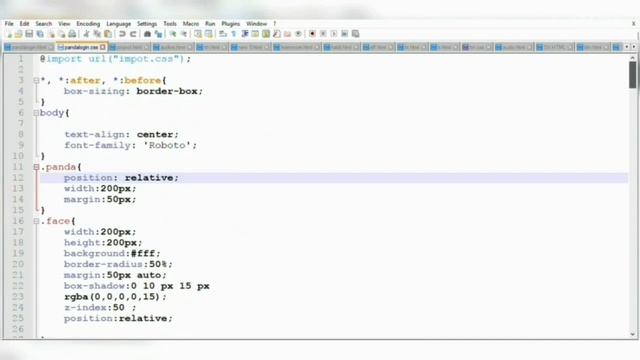Zoom in using toolbar icon
640x360 pixels.
[173, 34]
